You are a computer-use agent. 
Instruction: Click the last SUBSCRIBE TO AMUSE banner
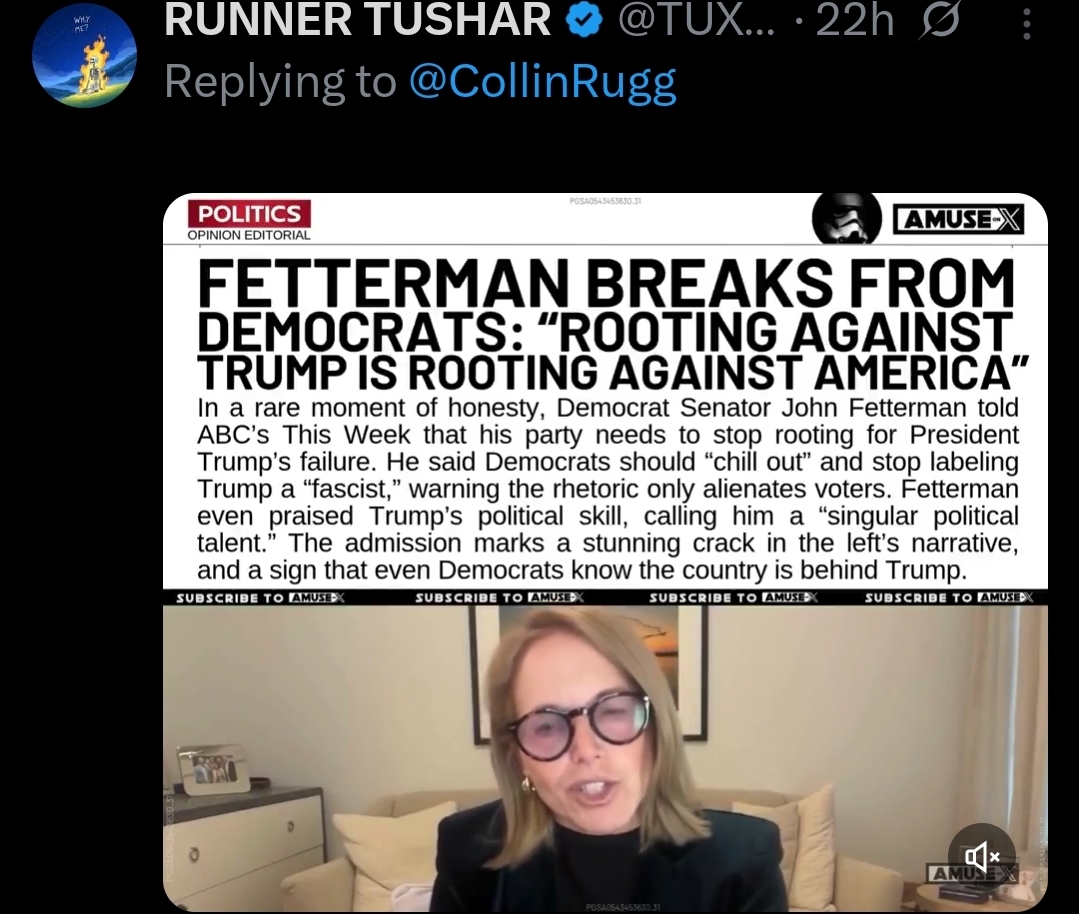948,597
